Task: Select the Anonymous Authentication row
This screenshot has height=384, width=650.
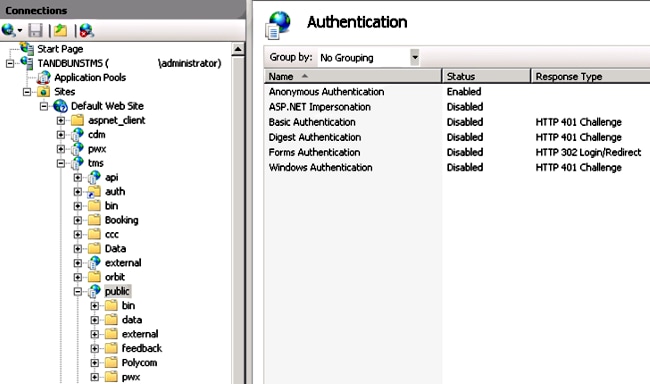Action: pyautogui.click(x=457, y=92)
